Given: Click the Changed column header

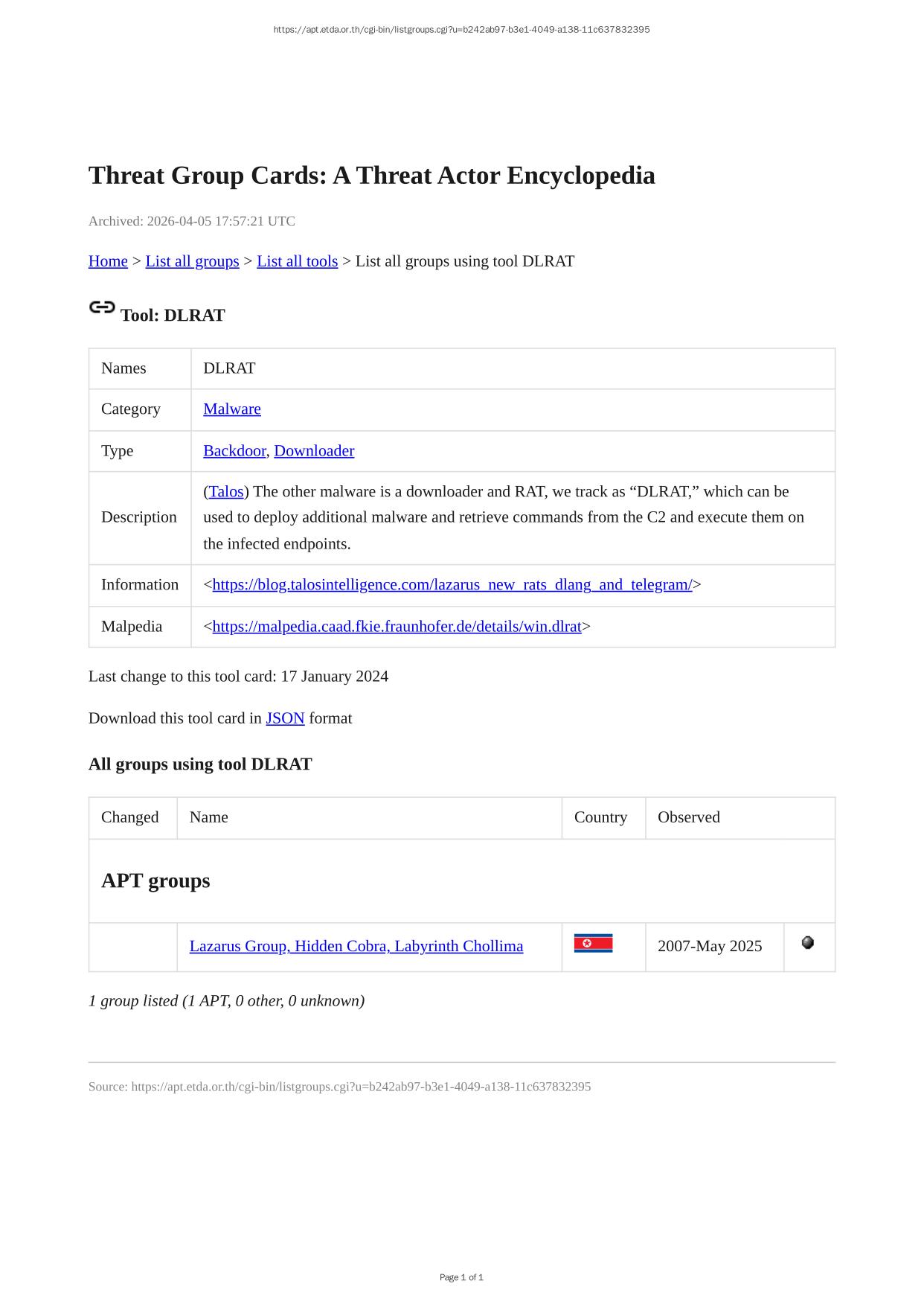Looking at the screenshot, I should tap(130, 817).
